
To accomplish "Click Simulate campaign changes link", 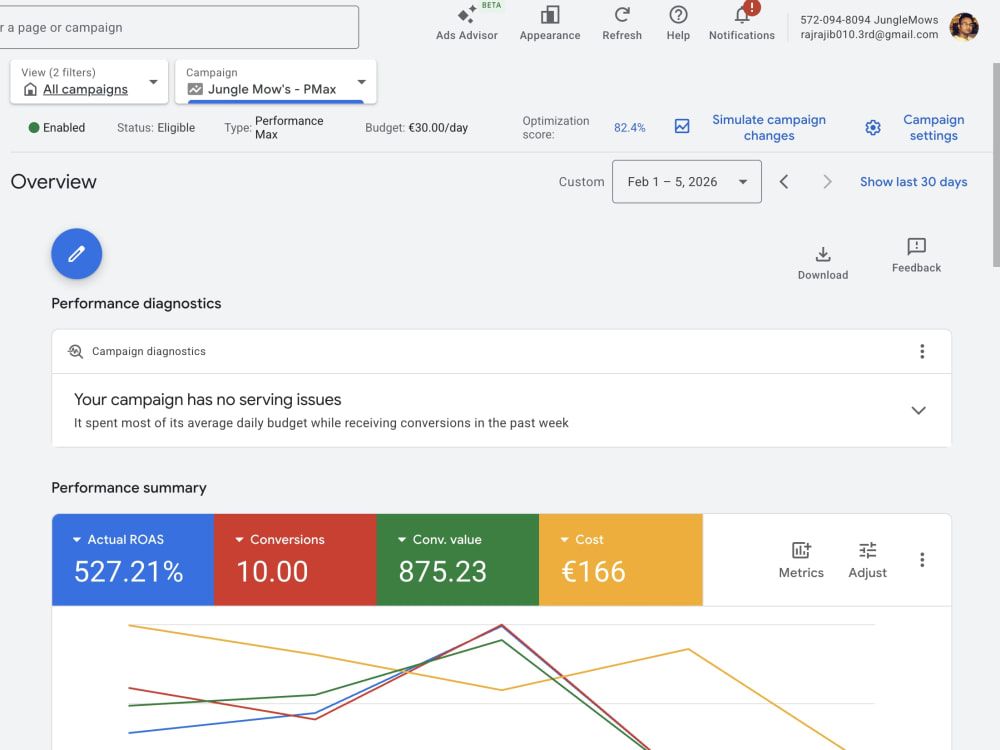I will pyautogui.click(x=768, y=128).
